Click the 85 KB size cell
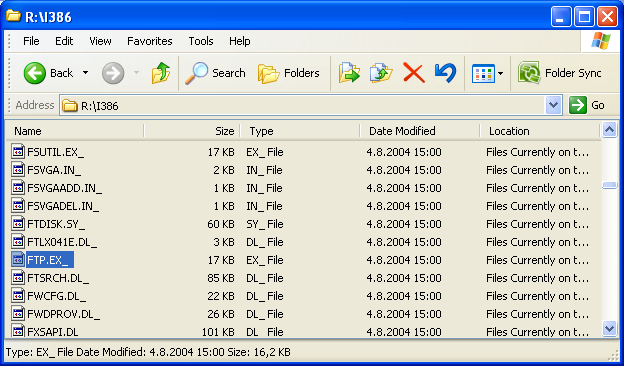Image resolution: width=624 pixels, height=366 pixels. click(x=220, y=278)
